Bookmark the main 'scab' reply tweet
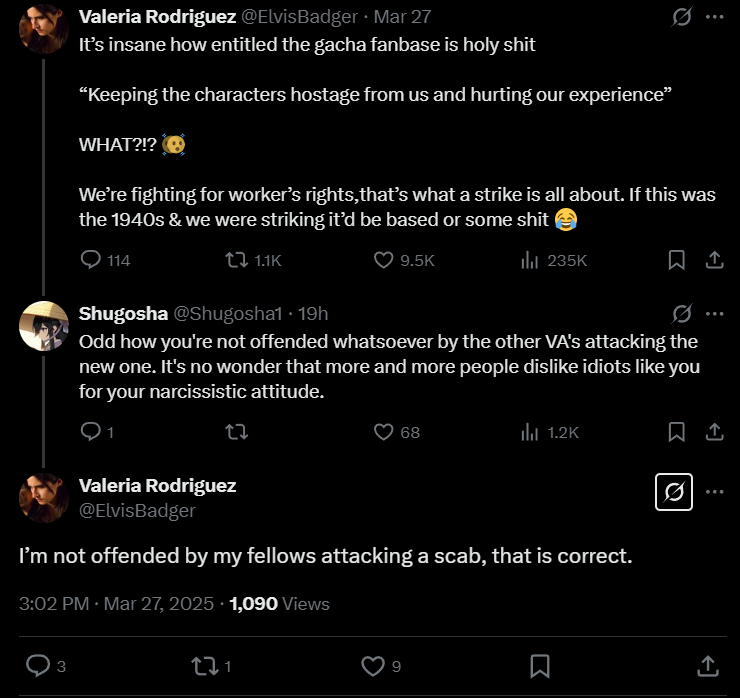The height and width of the screenshot is (698, 740). pyautogui.click(x=540, y=666)
